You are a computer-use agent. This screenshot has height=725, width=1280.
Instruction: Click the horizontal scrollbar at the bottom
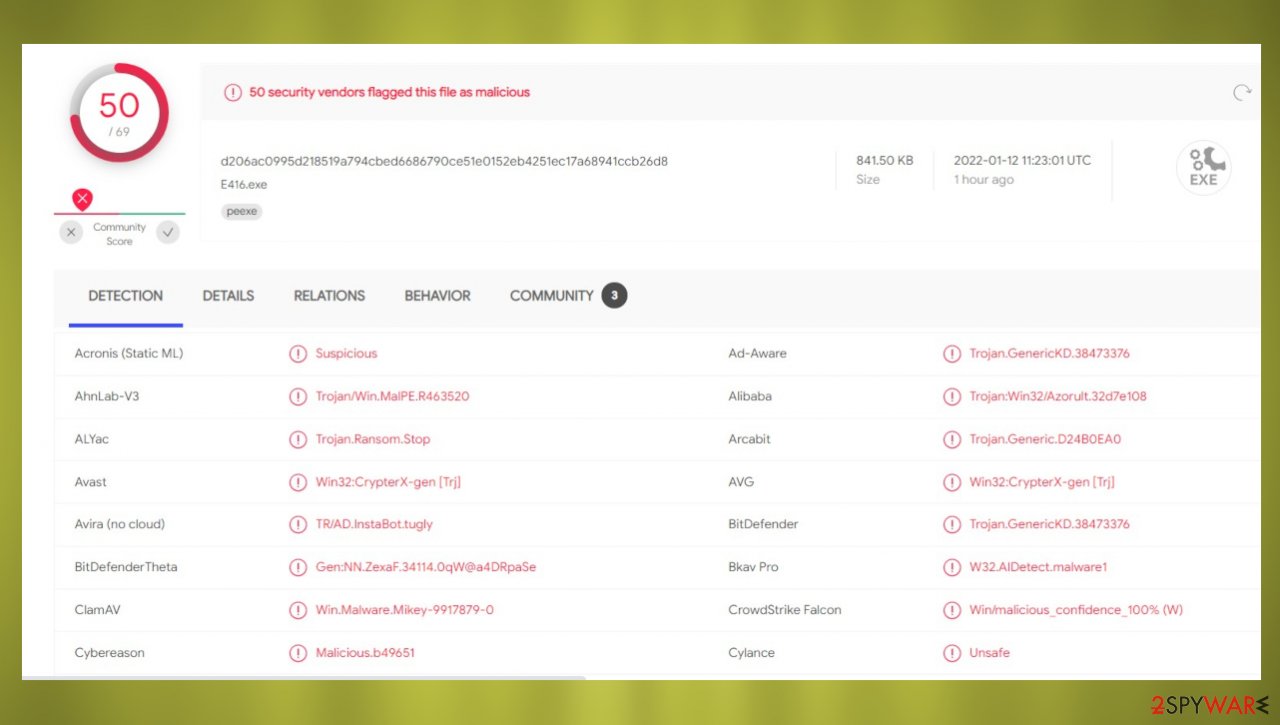[x=304, y=678]
